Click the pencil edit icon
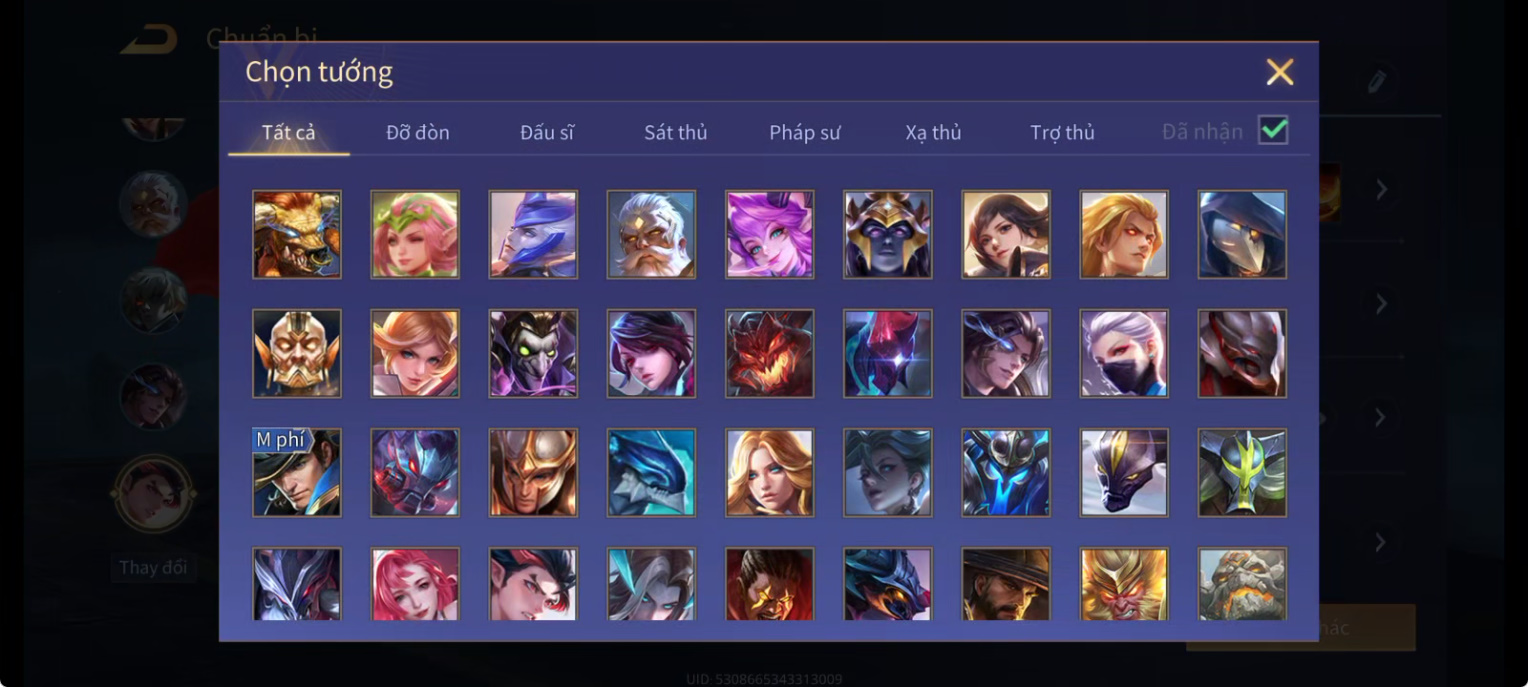 1377,81
